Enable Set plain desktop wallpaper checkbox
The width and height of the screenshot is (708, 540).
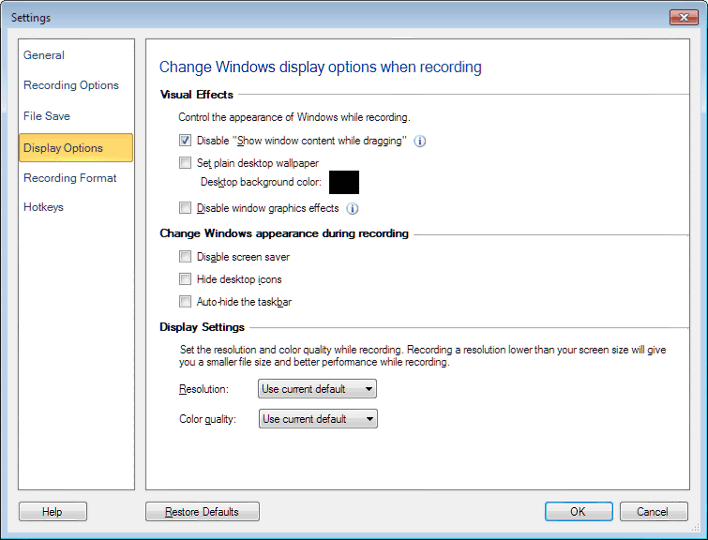click(185, 163)
